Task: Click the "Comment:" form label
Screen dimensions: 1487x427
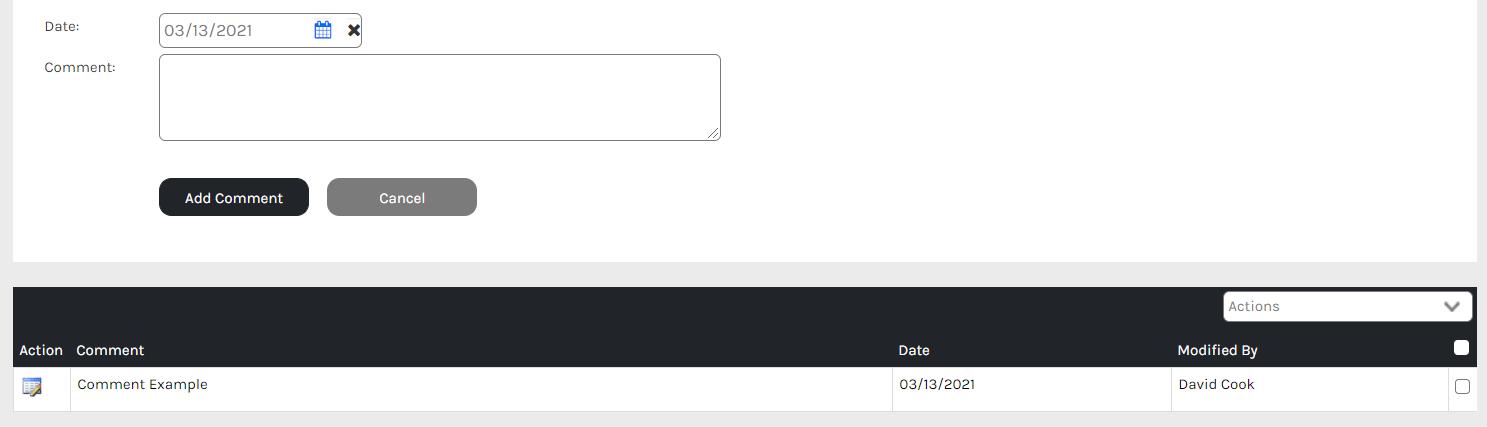Action: 80,68
